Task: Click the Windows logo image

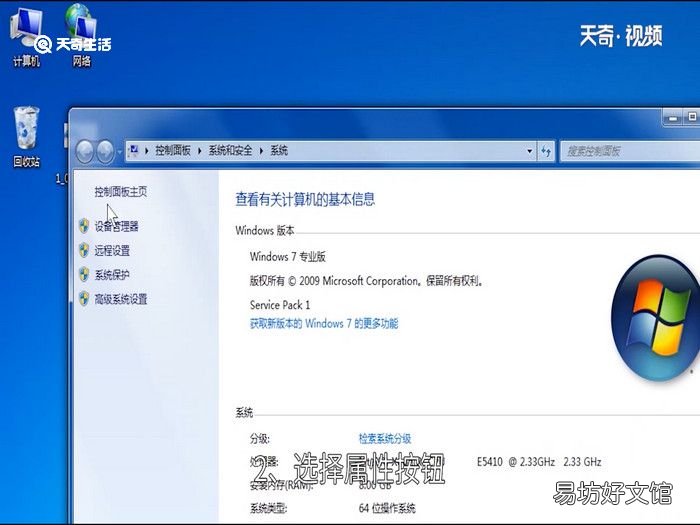Action: (655, 318)
